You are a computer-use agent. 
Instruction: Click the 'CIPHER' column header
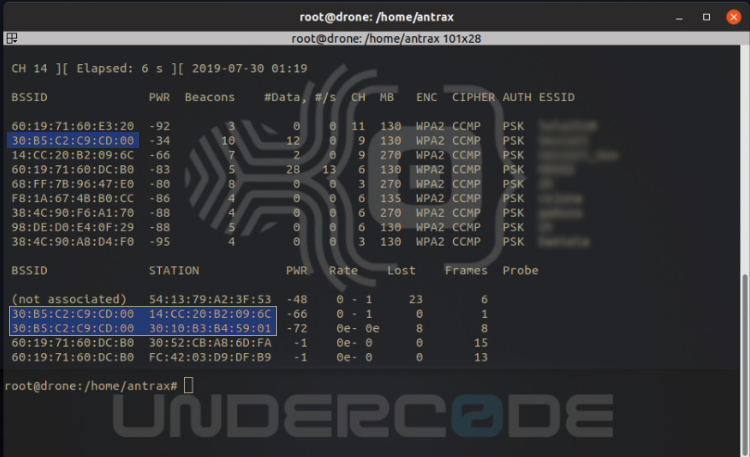(474, 97)
